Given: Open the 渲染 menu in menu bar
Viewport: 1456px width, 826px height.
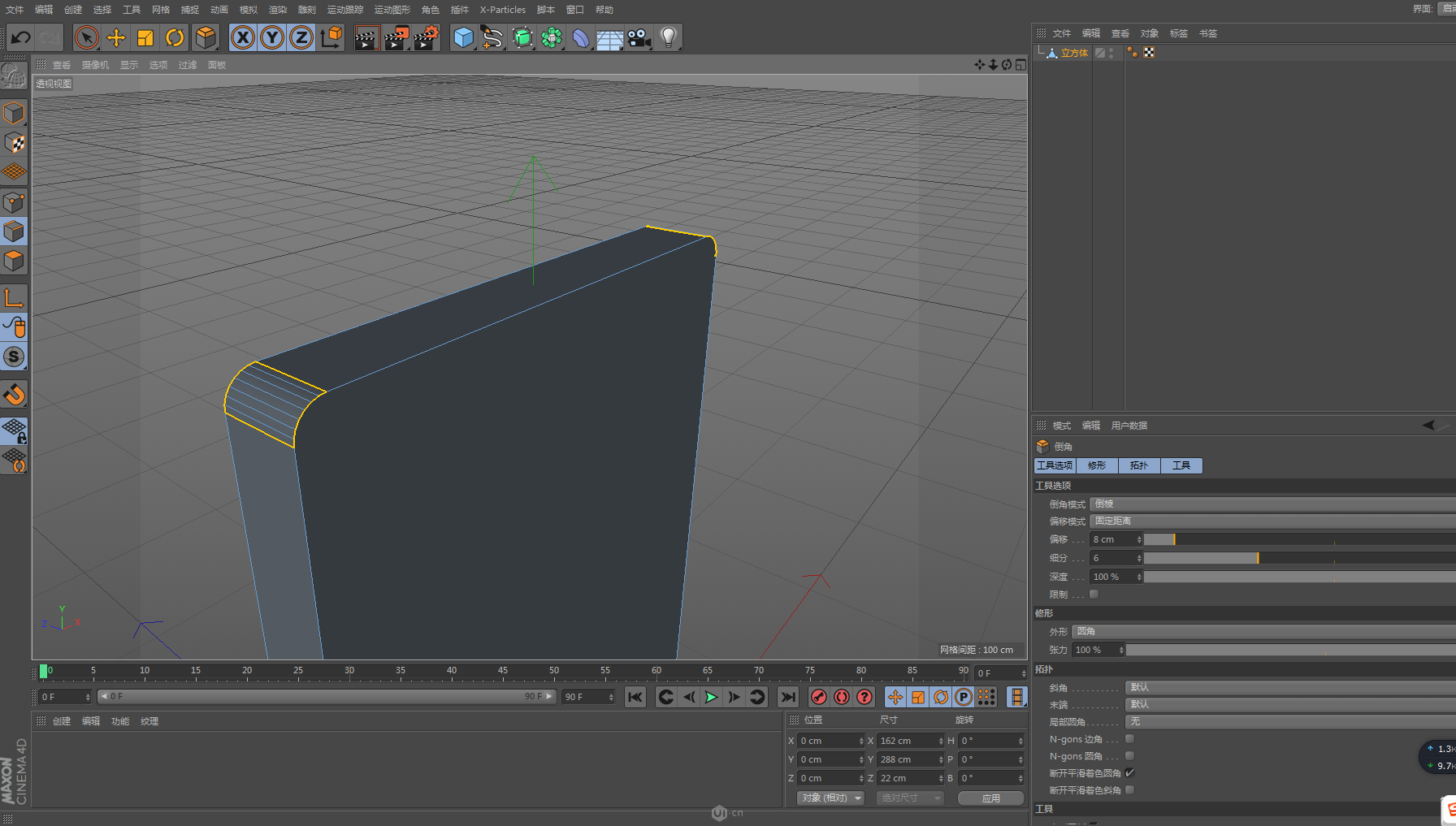Looking at the screenshot, I should point(278,10).
